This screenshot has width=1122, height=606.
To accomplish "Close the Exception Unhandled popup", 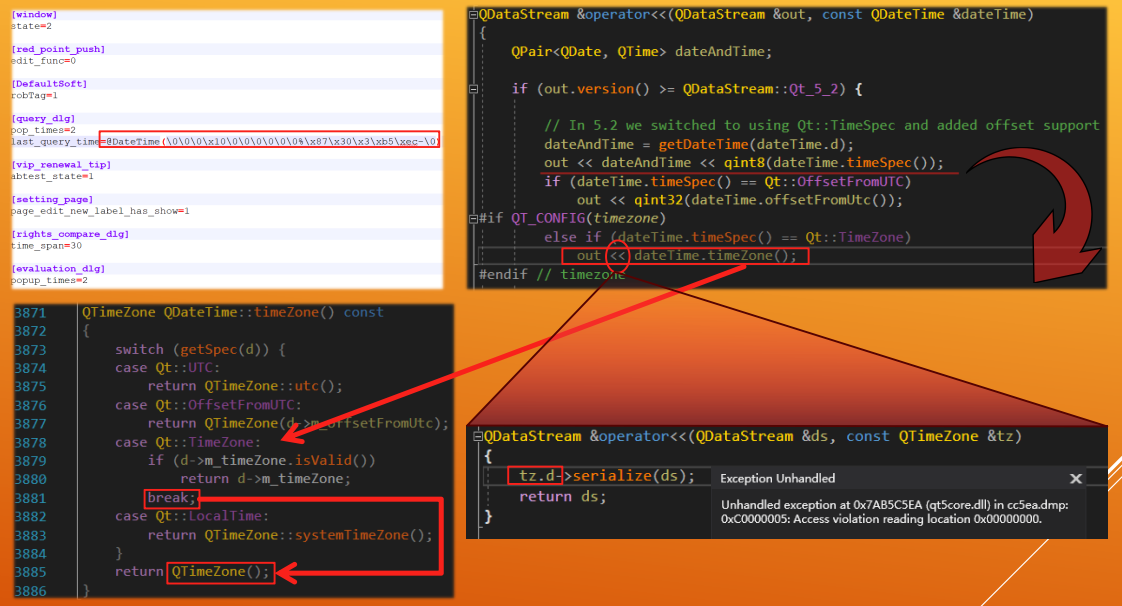I will pos(1076,479).
